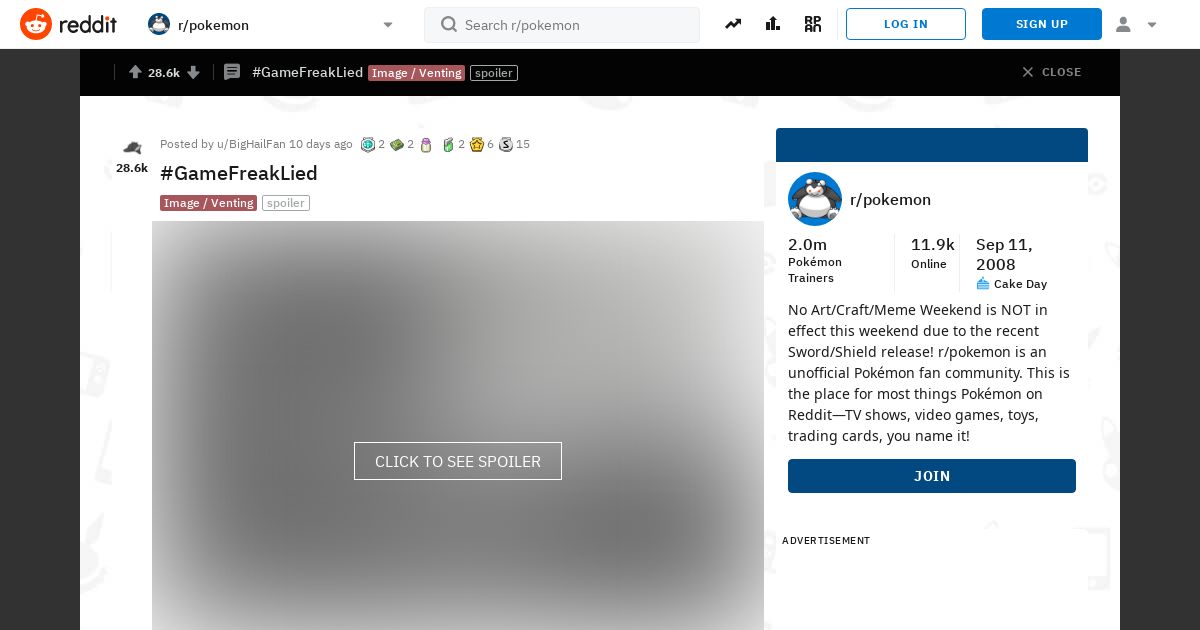This screenshot has width=1200, height=630.
Task: Open the Reddit home logo
Action: click(68, 24)
